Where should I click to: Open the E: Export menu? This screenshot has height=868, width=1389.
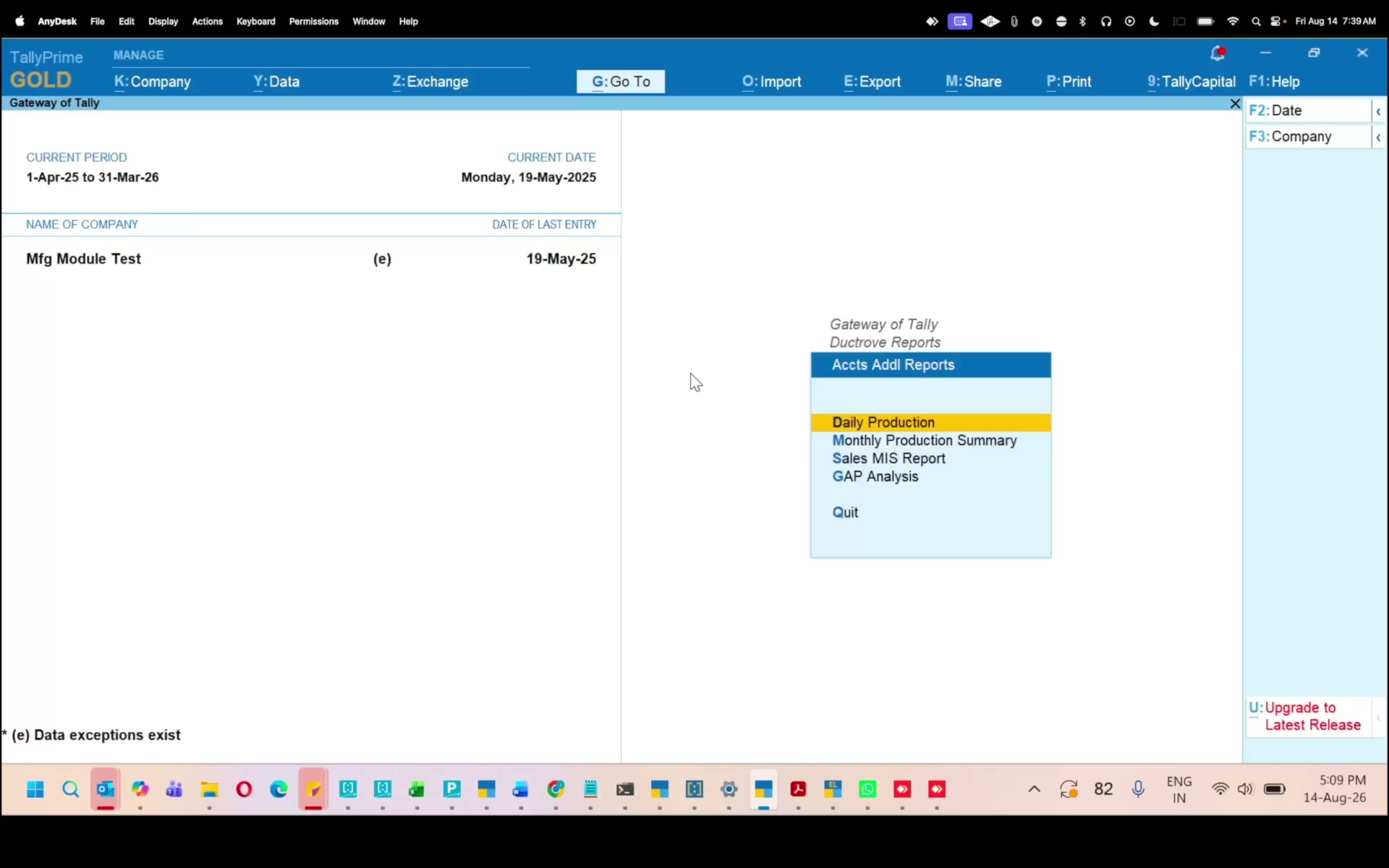872,82
